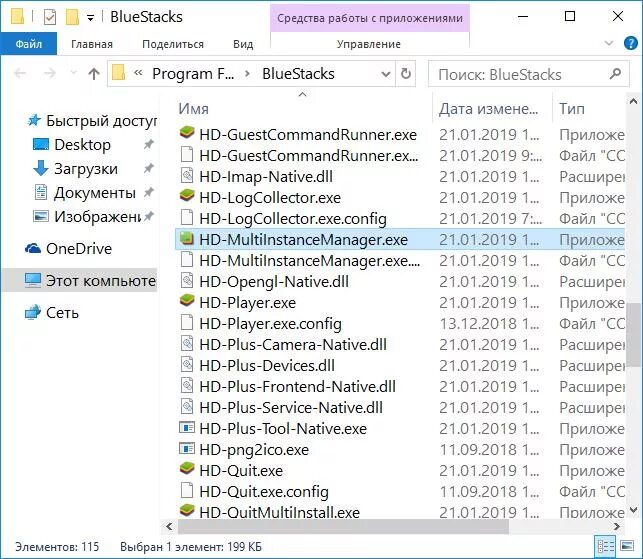Click the Properties quick access icon with checkmark

[50, 17]
